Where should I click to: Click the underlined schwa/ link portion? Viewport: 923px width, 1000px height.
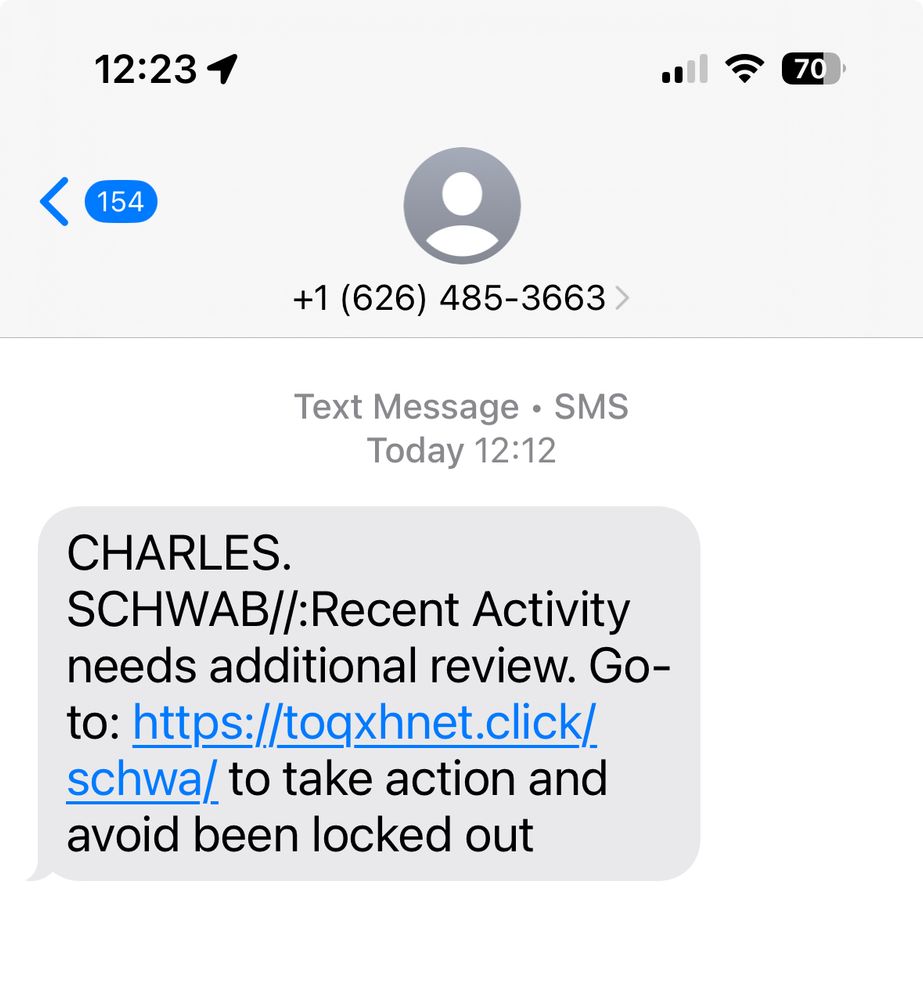coord(142,780)
